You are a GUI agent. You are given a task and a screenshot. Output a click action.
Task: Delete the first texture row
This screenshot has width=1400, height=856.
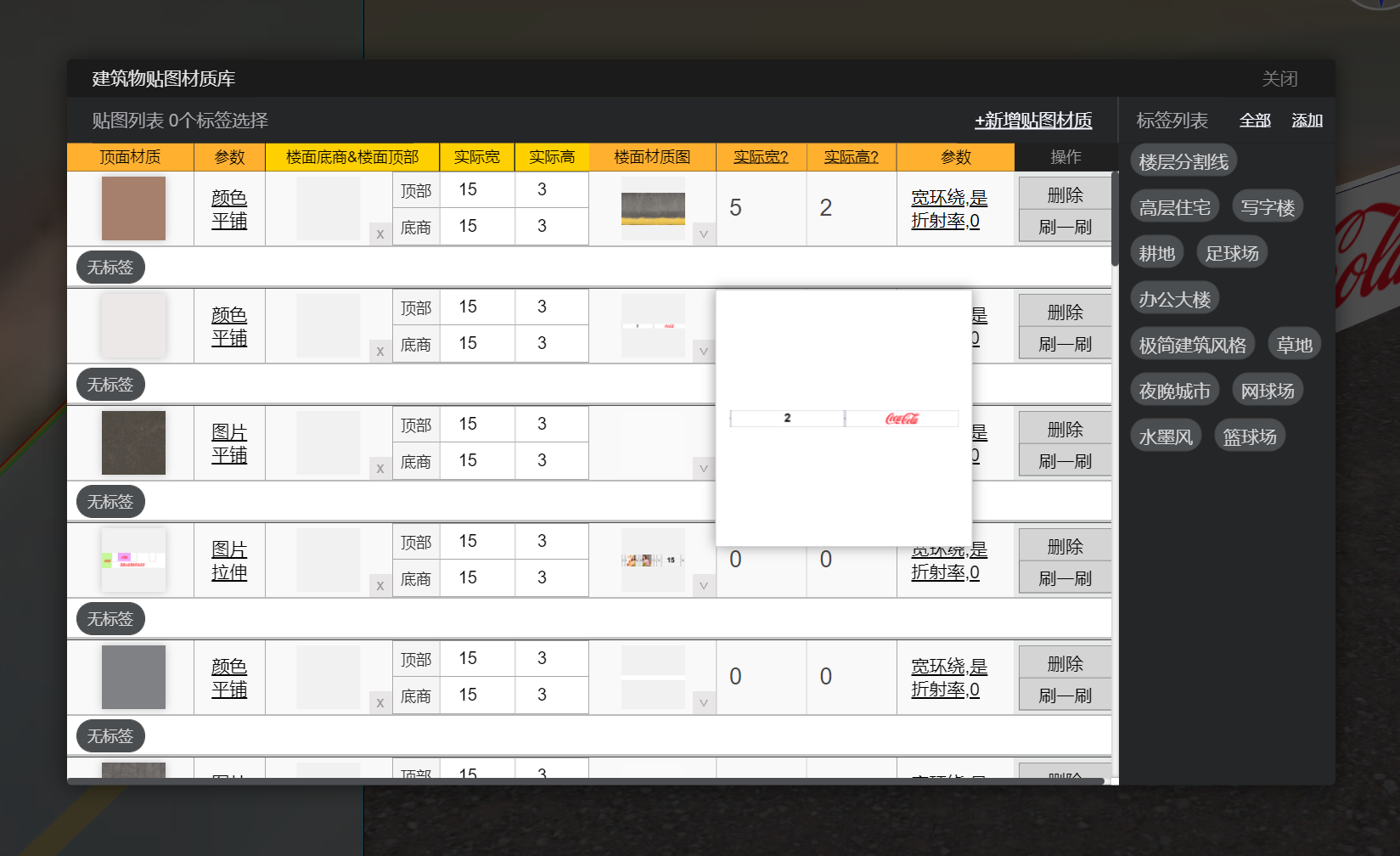1065,194
